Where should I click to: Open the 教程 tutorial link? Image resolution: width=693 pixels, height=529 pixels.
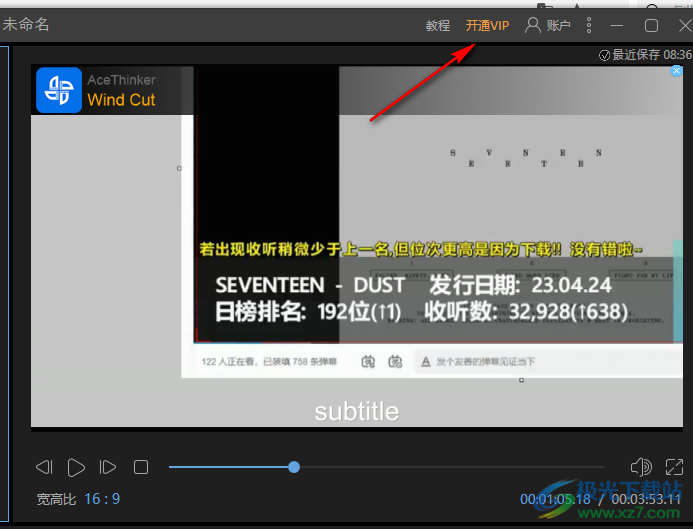pyautogui.click(x=438, y=26)
